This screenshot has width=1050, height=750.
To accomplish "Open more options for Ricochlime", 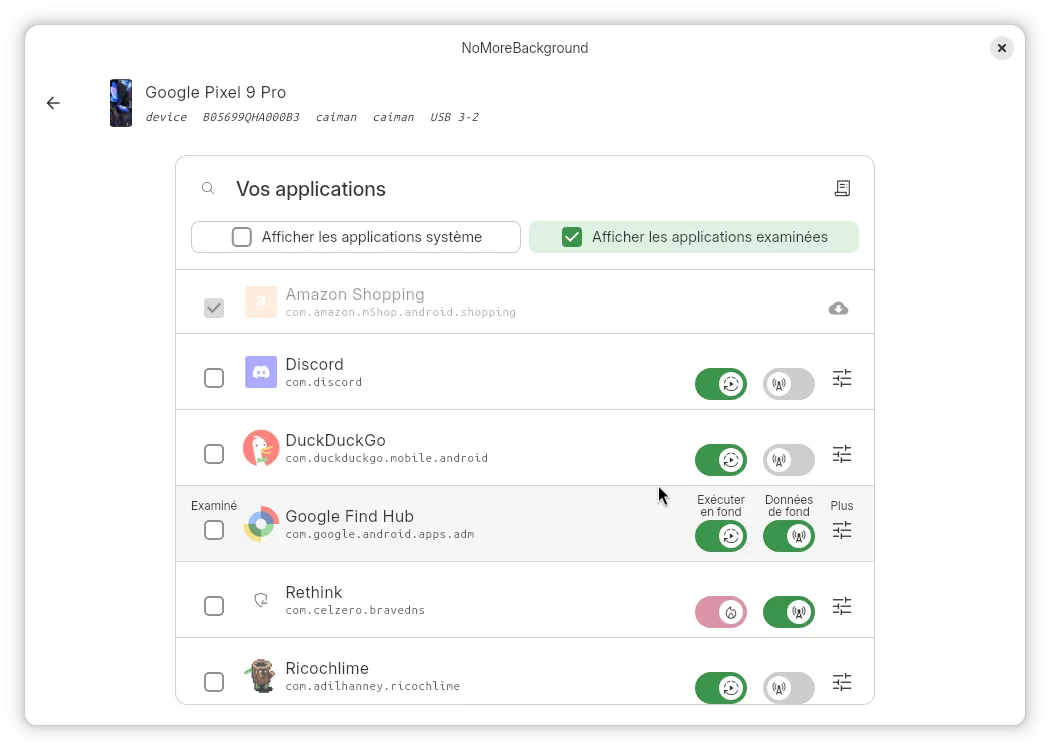I will click(842, 682).
